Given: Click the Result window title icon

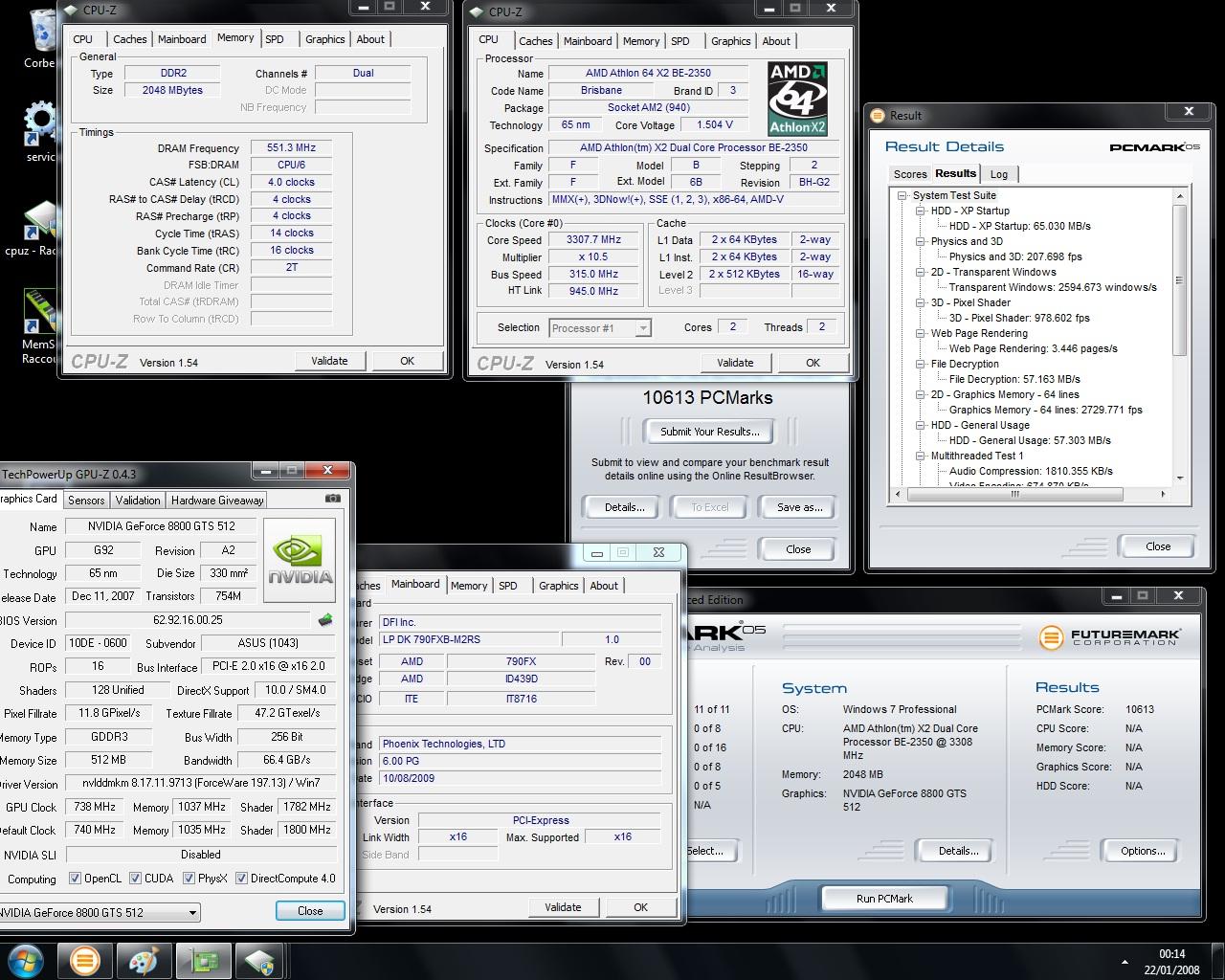Looking at the screenshot, I should (x=878, y=115).
